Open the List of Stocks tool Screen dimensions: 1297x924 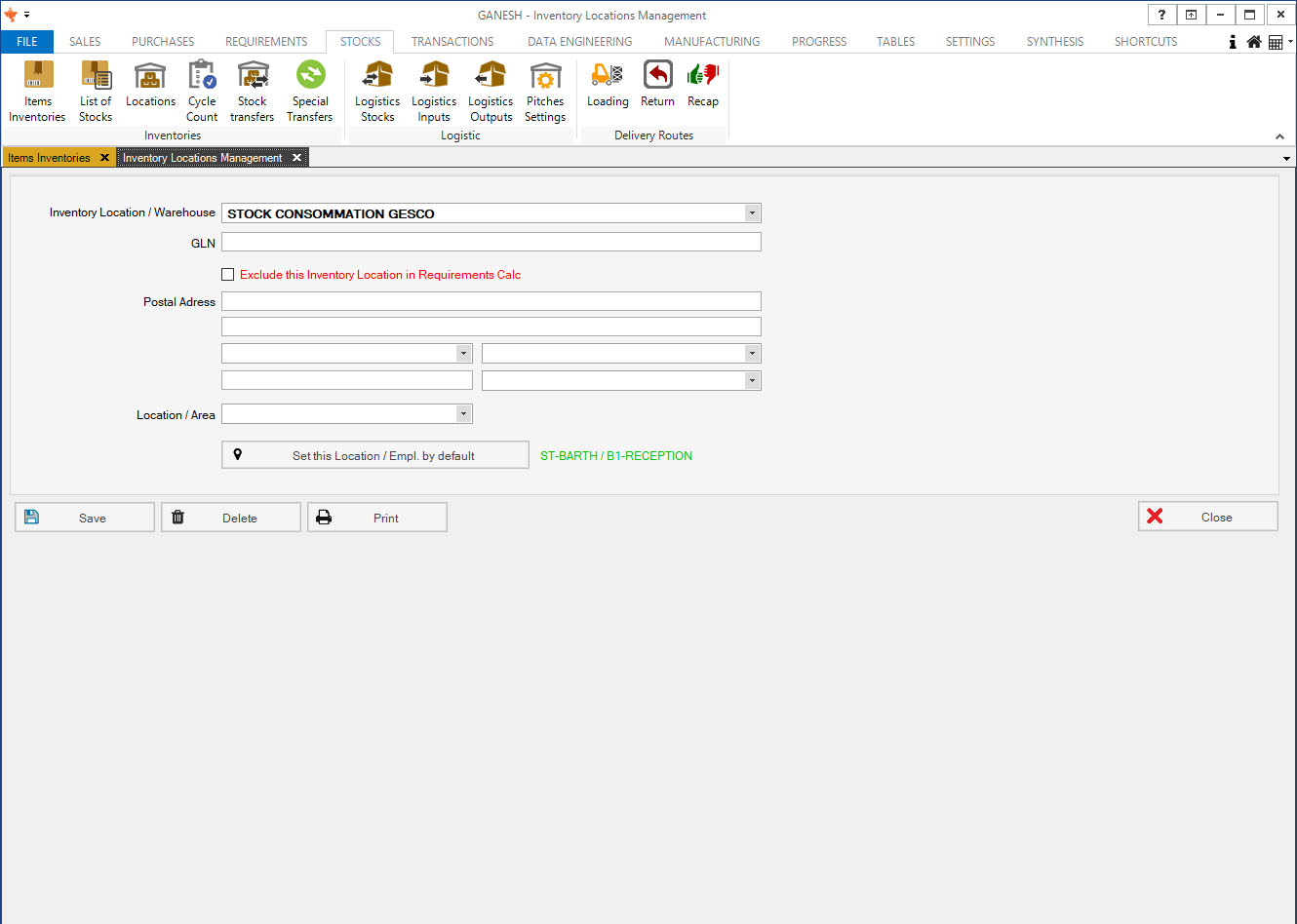(x=96, y=92)
